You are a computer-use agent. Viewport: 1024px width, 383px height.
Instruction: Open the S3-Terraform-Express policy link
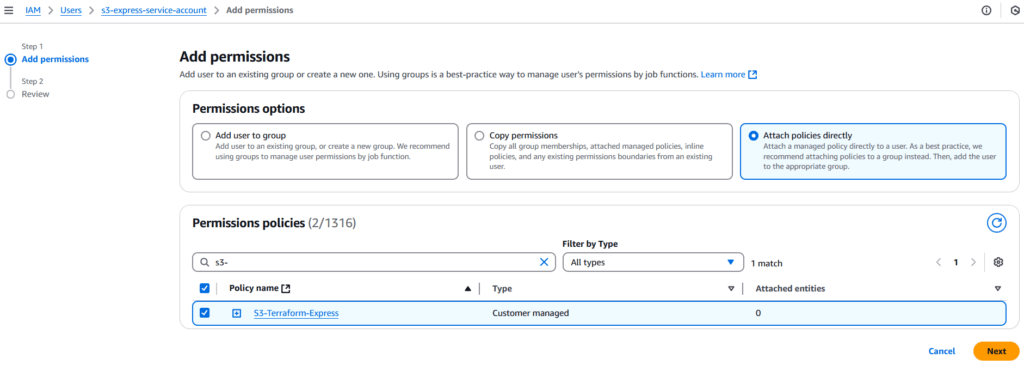(x=296, y=313)
